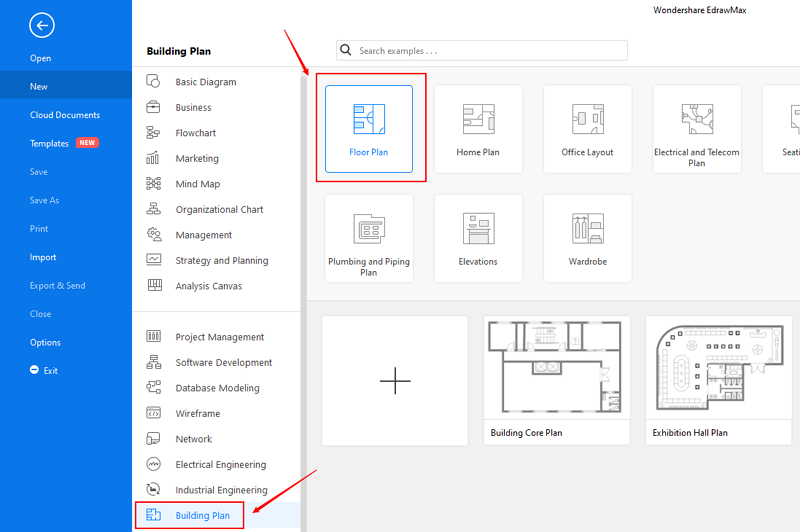Click the Business briefcase icon
This screenshot has width=800, height=532.
coord(153,107)
